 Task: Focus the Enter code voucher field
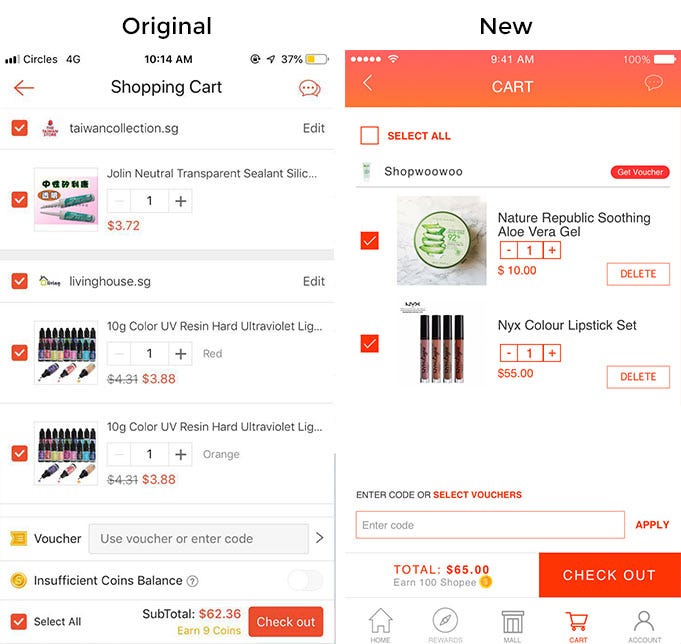click(490, 525)
